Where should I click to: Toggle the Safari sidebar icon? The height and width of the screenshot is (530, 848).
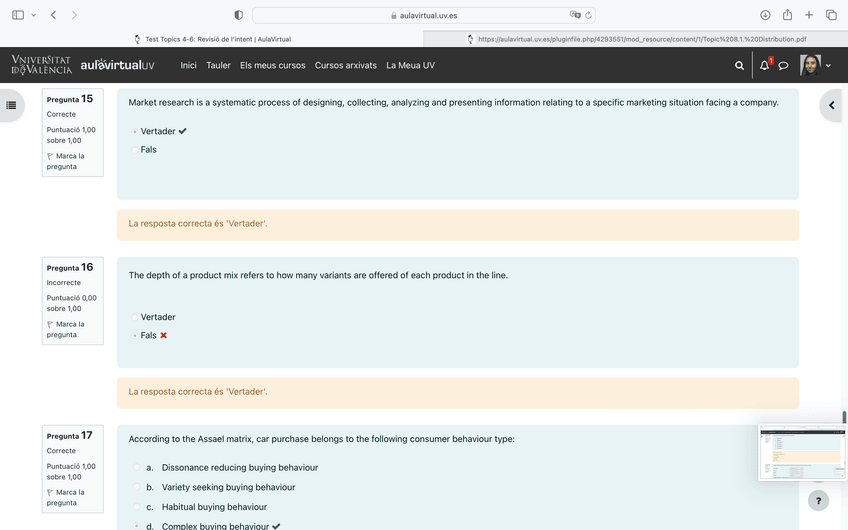17,15
